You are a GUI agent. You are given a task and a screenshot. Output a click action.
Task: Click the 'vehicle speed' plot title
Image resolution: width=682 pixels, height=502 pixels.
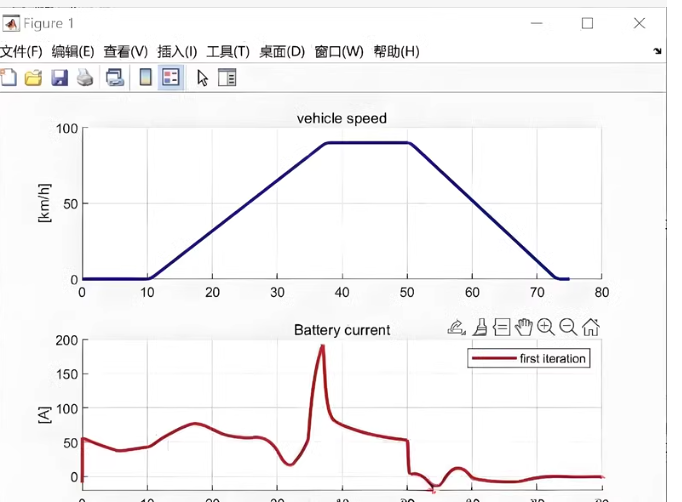tap(342, 118)
